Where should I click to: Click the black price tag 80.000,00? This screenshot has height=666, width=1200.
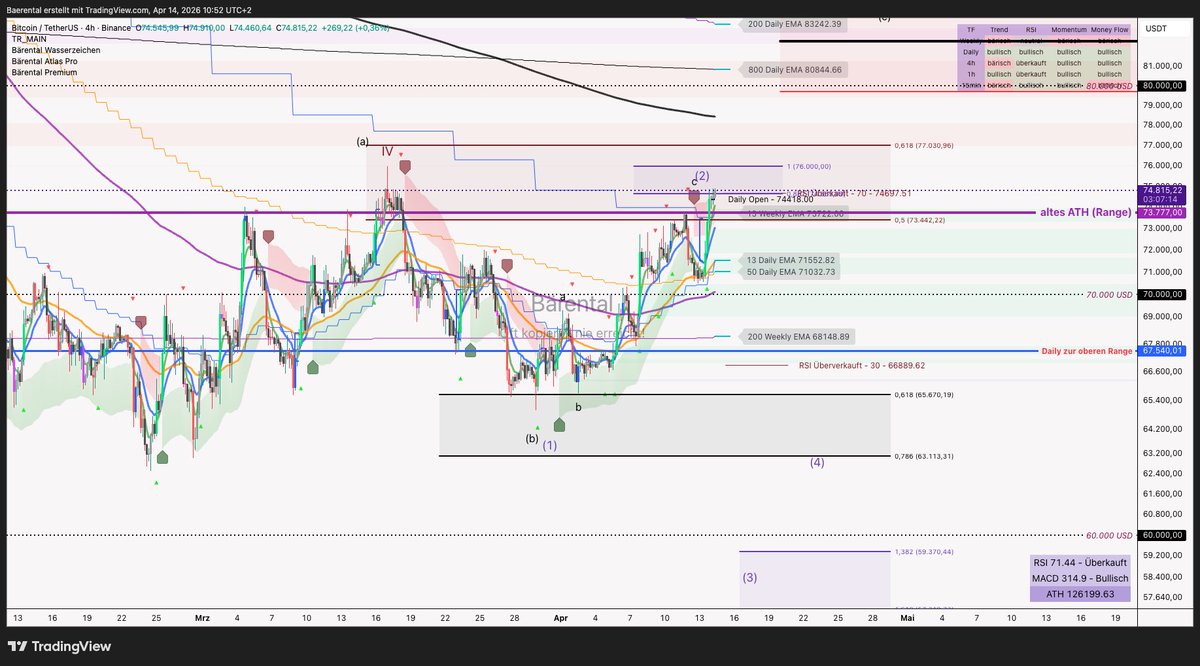pyautogui.click(x=1162, y=85)
